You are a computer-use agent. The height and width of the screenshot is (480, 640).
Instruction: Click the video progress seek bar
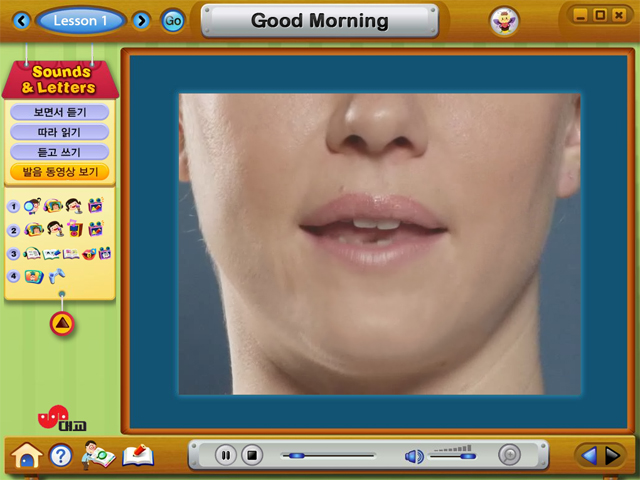(330, 456)
